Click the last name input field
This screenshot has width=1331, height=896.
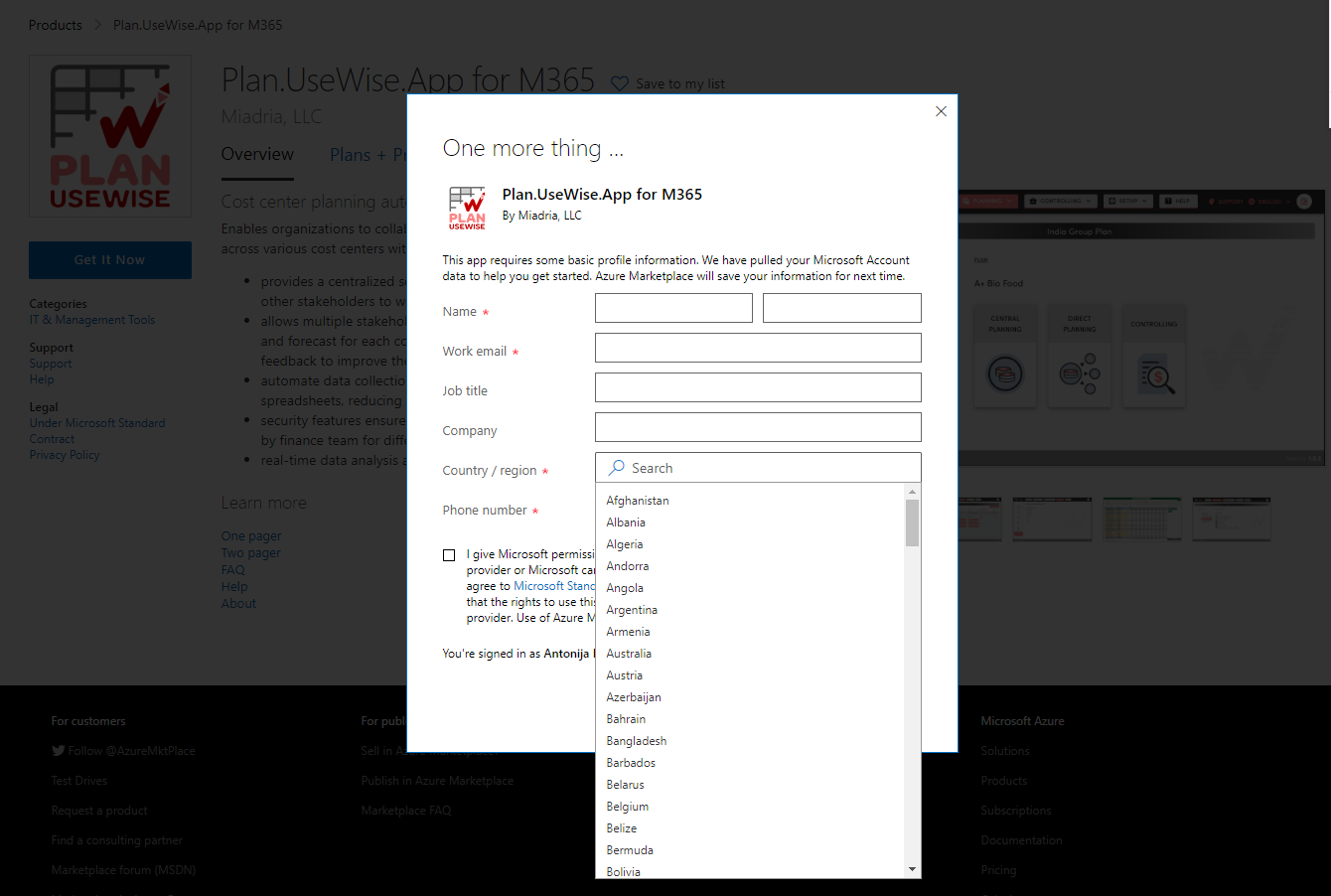842,308
